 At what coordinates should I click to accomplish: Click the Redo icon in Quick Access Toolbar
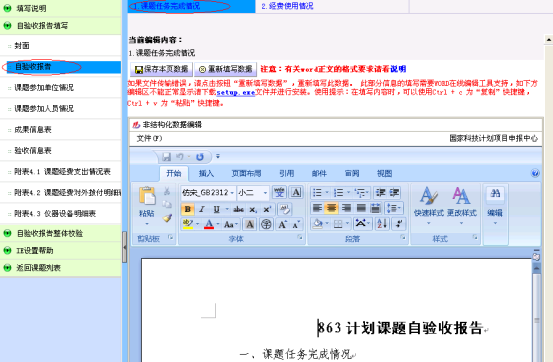[200, 157]
